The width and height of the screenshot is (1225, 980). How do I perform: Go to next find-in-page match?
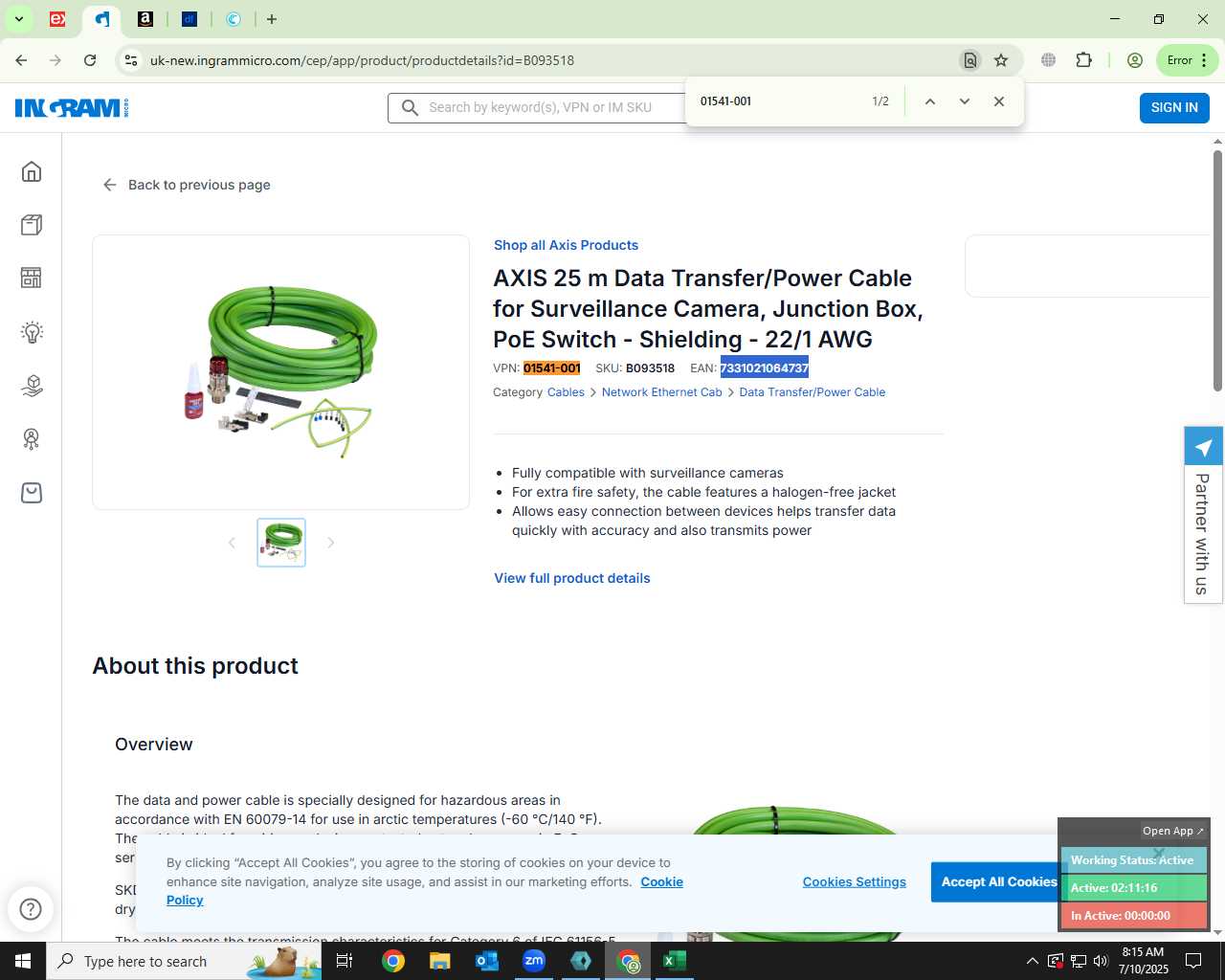click(x=965, y=101)
